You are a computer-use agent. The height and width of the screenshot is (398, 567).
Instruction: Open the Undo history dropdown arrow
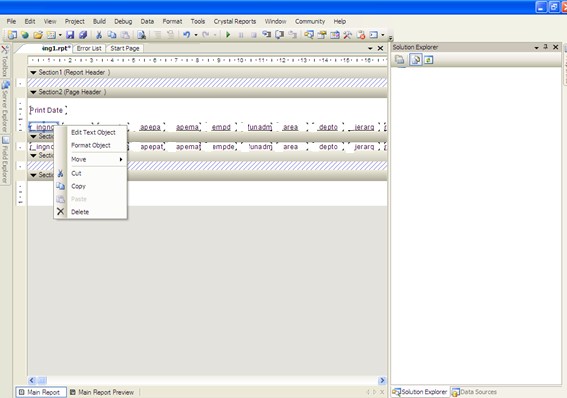point(196,35)
